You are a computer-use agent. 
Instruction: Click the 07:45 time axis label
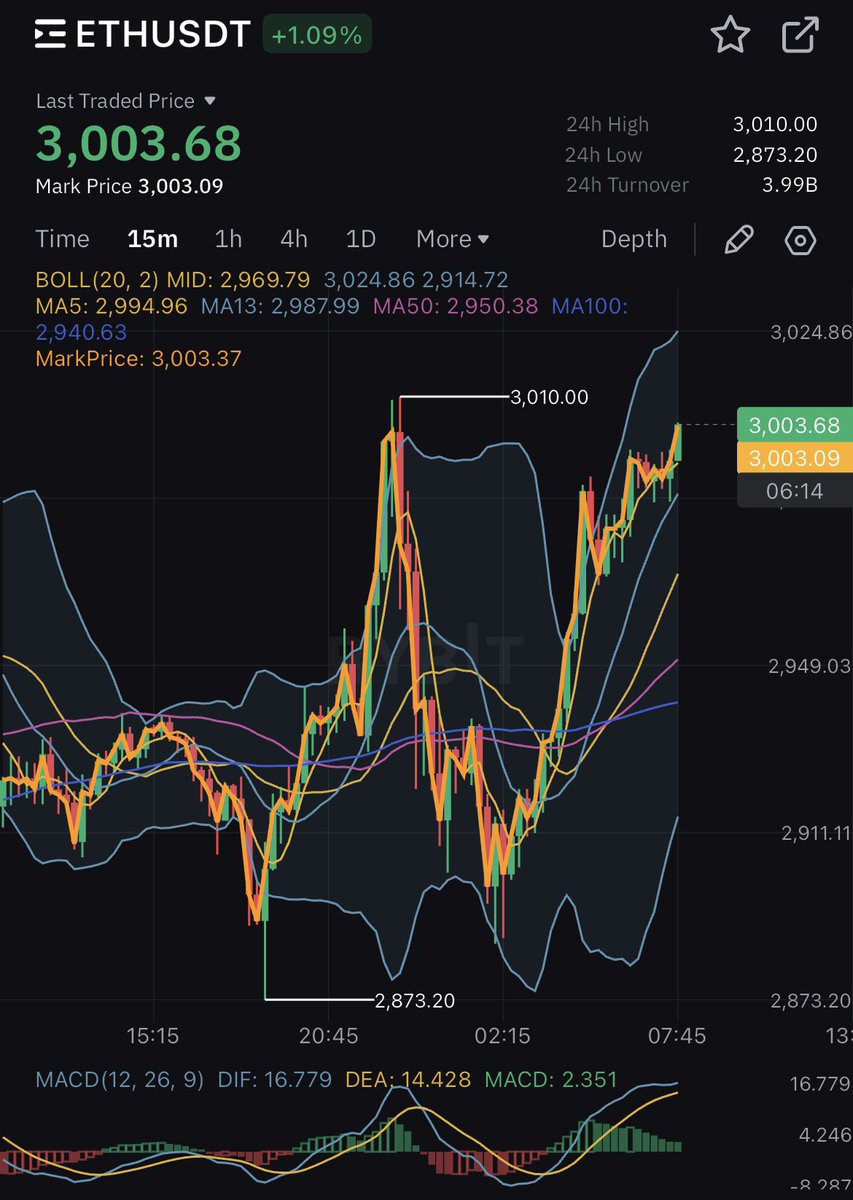point(678,1036)
